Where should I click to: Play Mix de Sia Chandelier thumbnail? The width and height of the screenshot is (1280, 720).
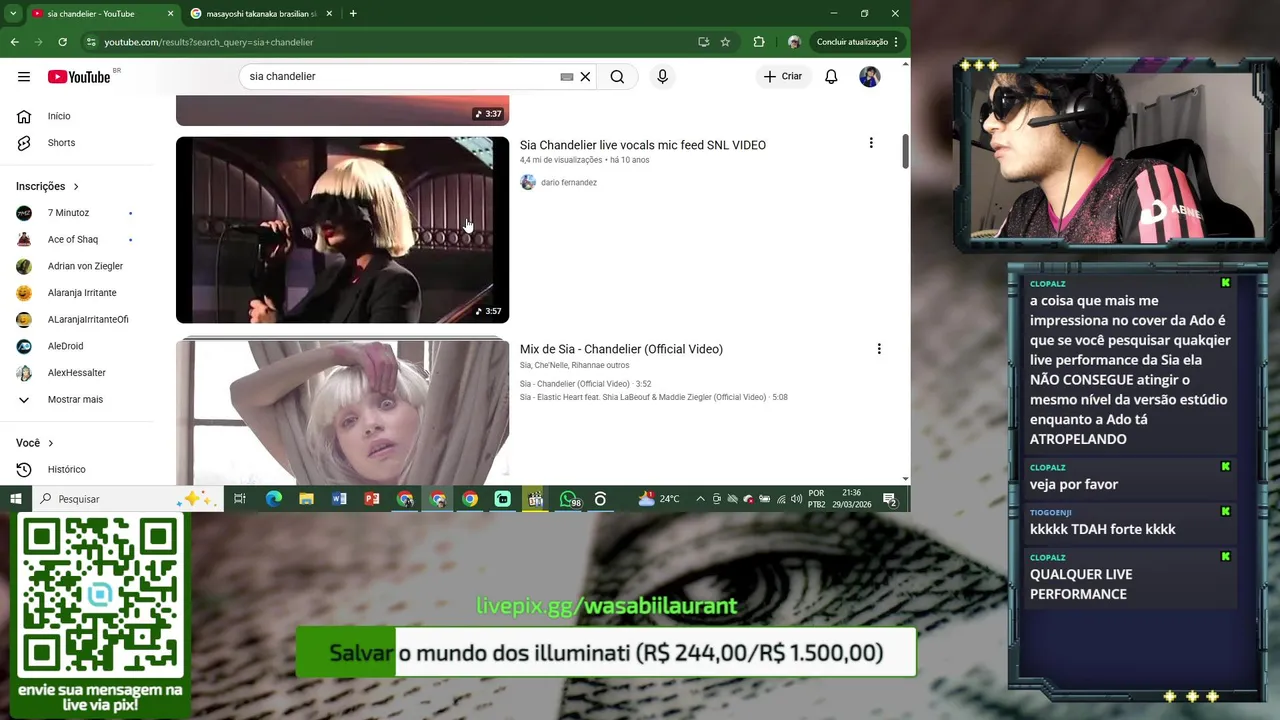pyautogui.click(x=342, y=412)
